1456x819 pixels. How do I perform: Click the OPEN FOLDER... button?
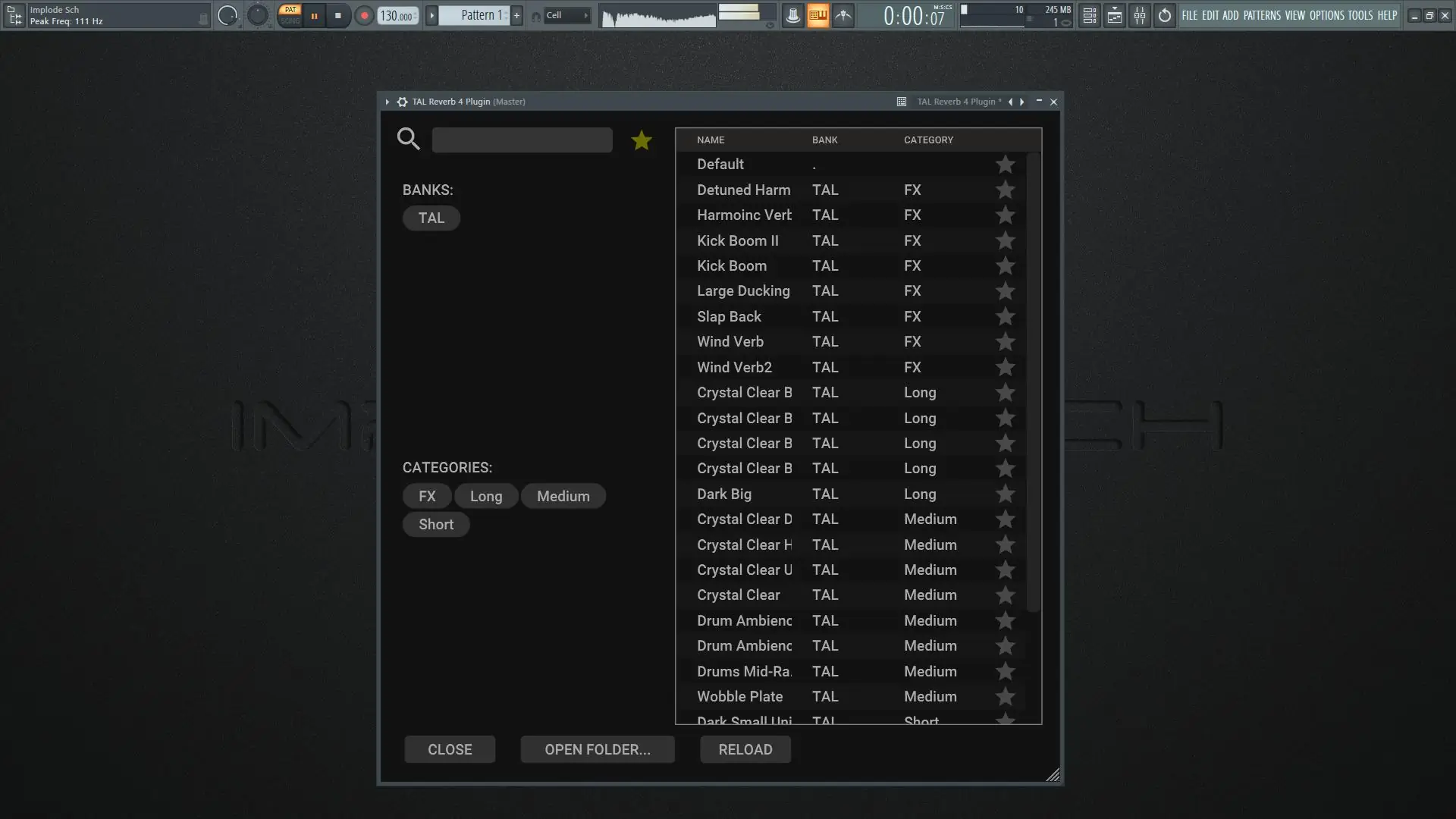click(597, 749)
